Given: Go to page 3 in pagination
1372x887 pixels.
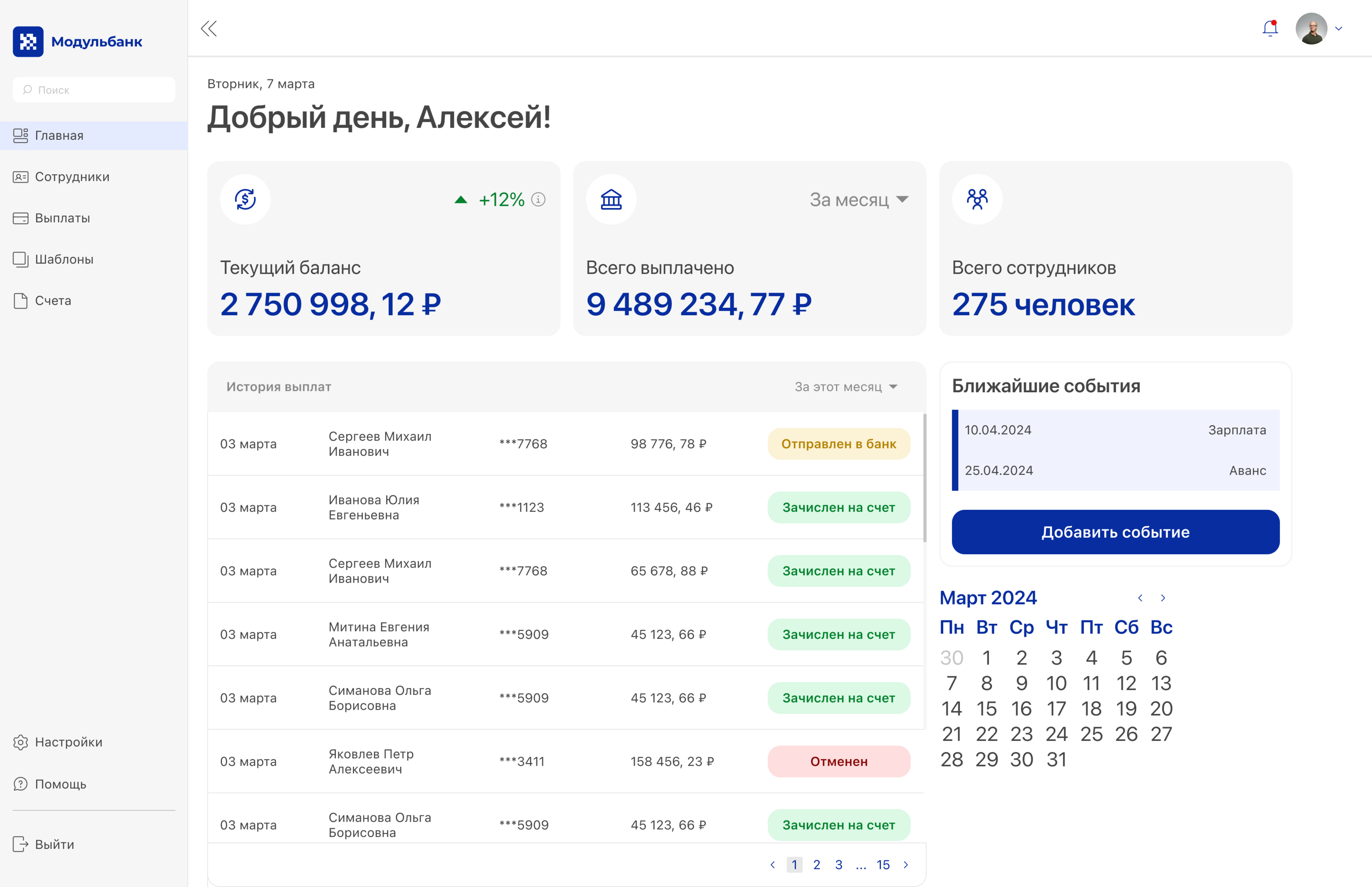Looking at the screenshot, I should 839,865.
